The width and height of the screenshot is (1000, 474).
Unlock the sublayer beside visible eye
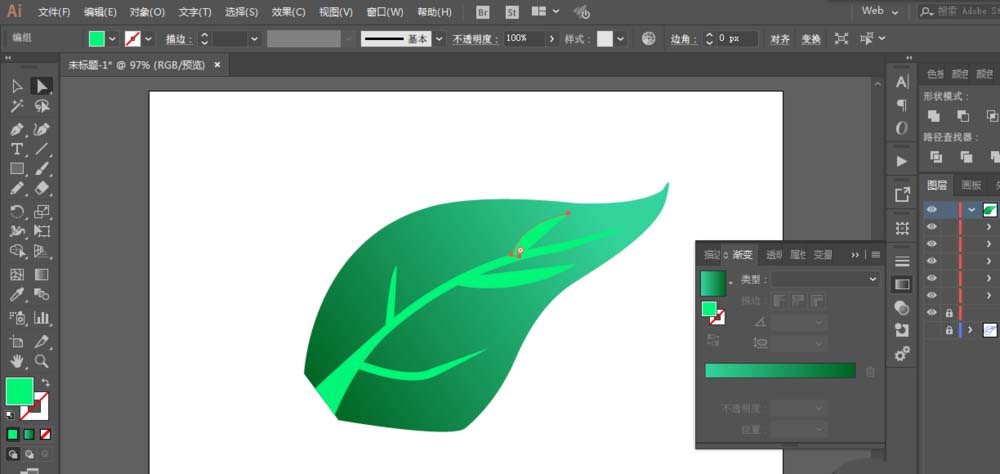pyautogui.click(x=949, y=313)
